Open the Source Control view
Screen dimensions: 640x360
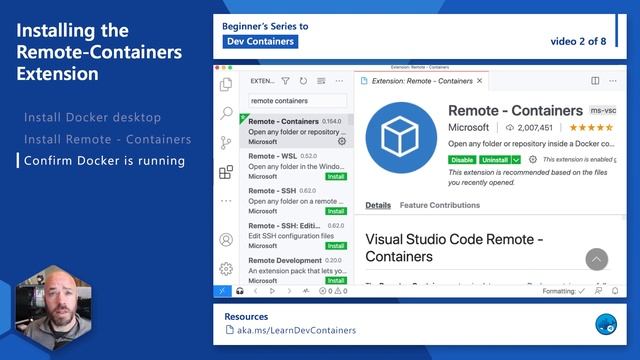[x=226, y=142]
